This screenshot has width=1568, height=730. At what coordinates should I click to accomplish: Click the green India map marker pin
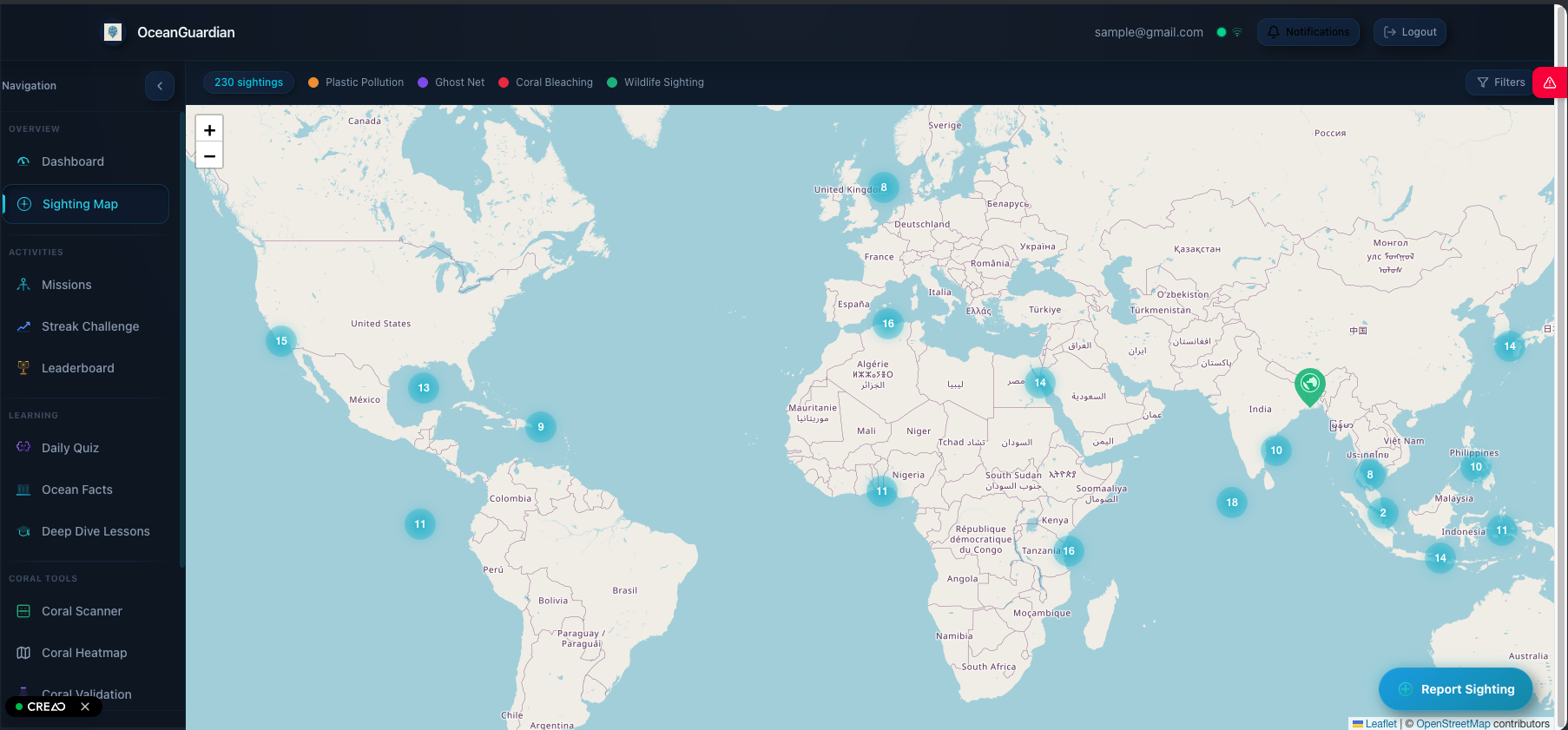tap(1309, 387)
